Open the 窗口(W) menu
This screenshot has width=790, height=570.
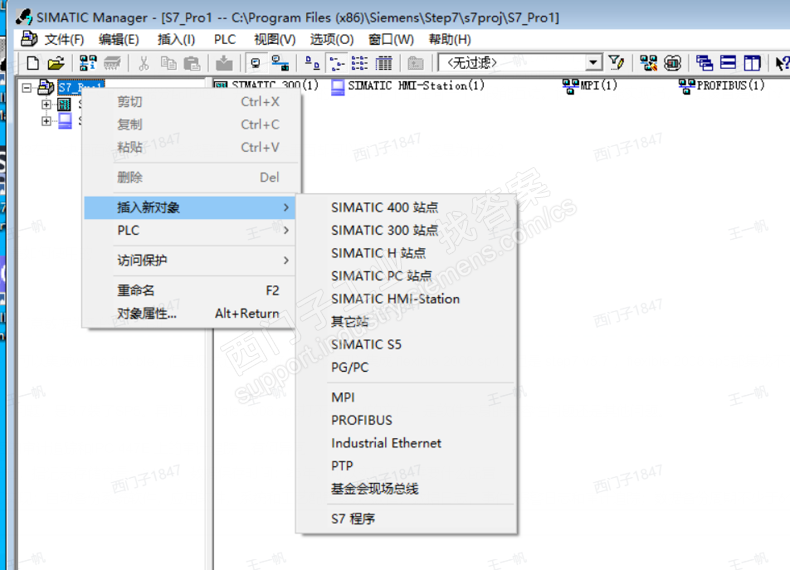point(391,39)
